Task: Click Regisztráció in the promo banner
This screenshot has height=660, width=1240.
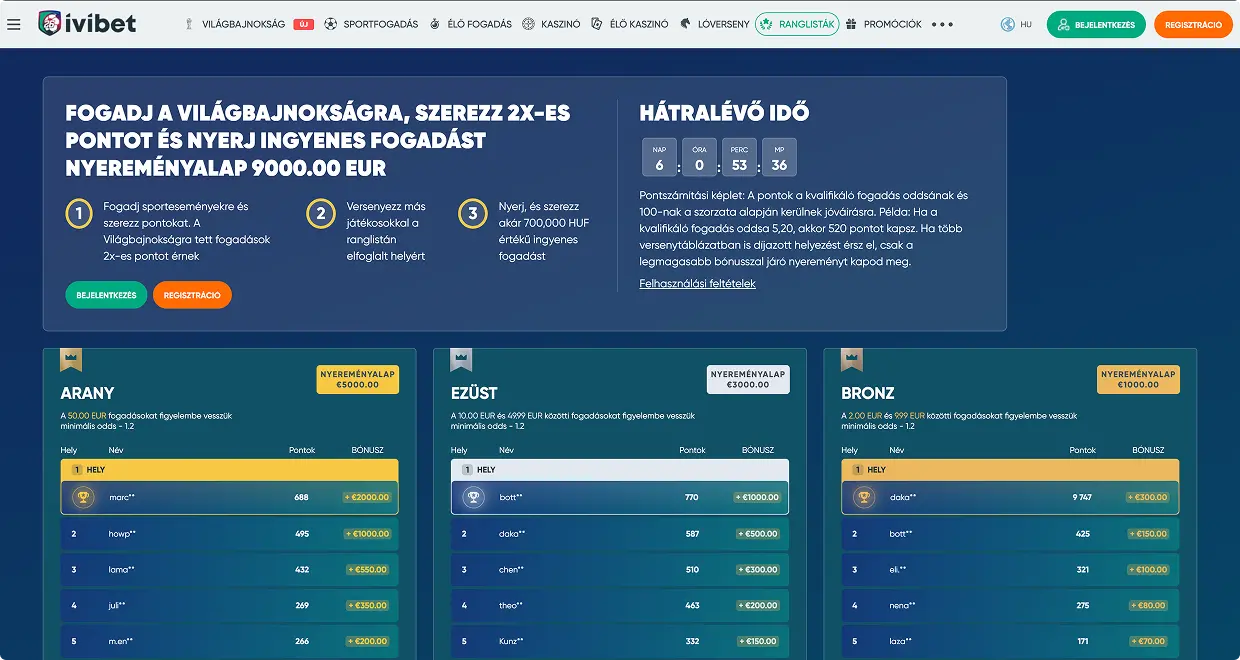Action: pyautogui.click(x=192, y=295)
